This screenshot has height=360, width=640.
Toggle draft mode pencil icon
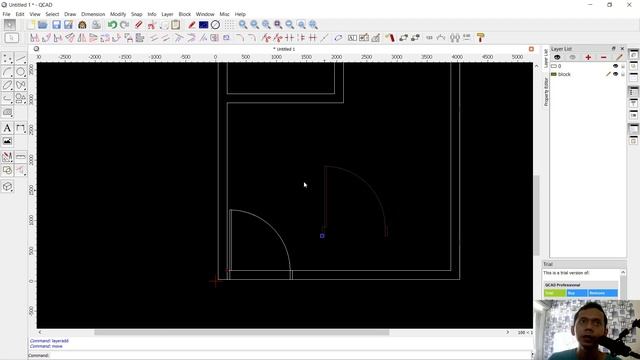coord(191,25)
